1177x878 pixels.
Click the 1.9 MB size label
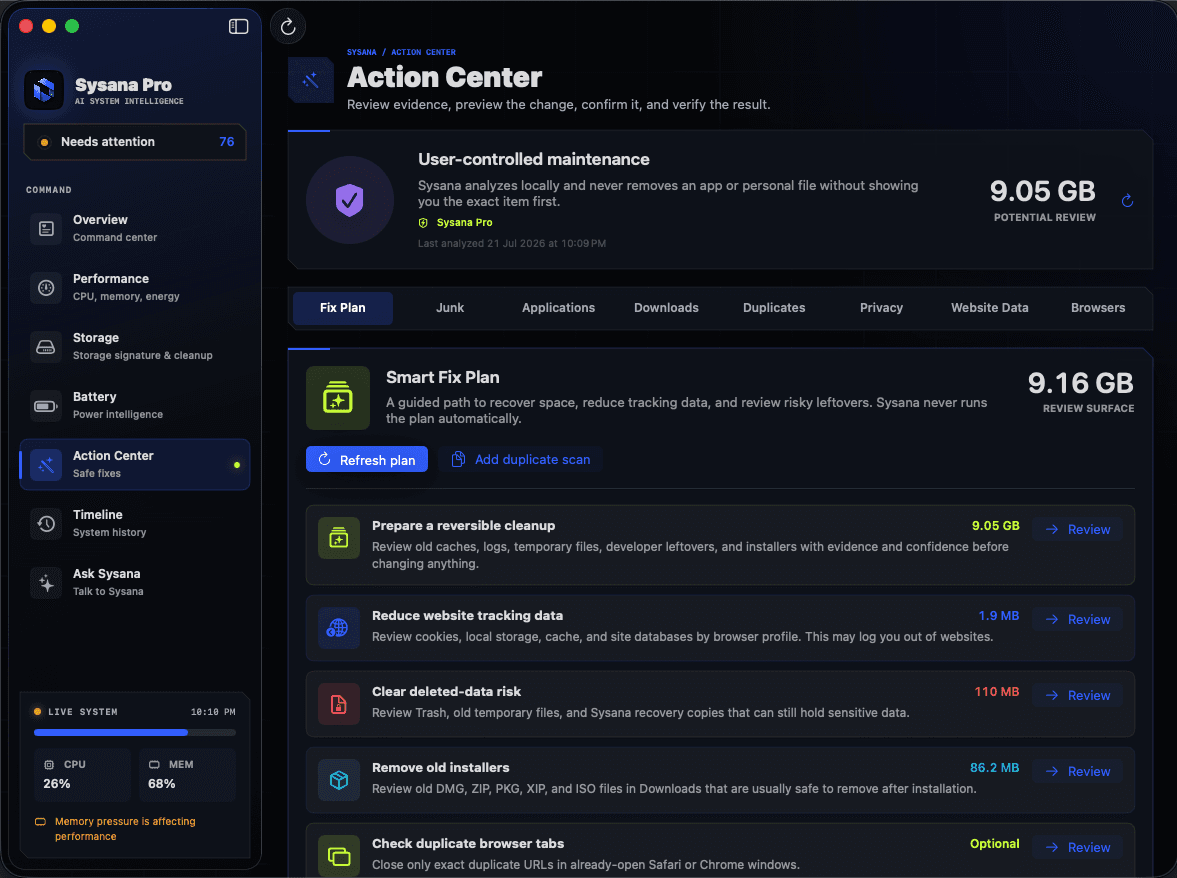[998, 616]
